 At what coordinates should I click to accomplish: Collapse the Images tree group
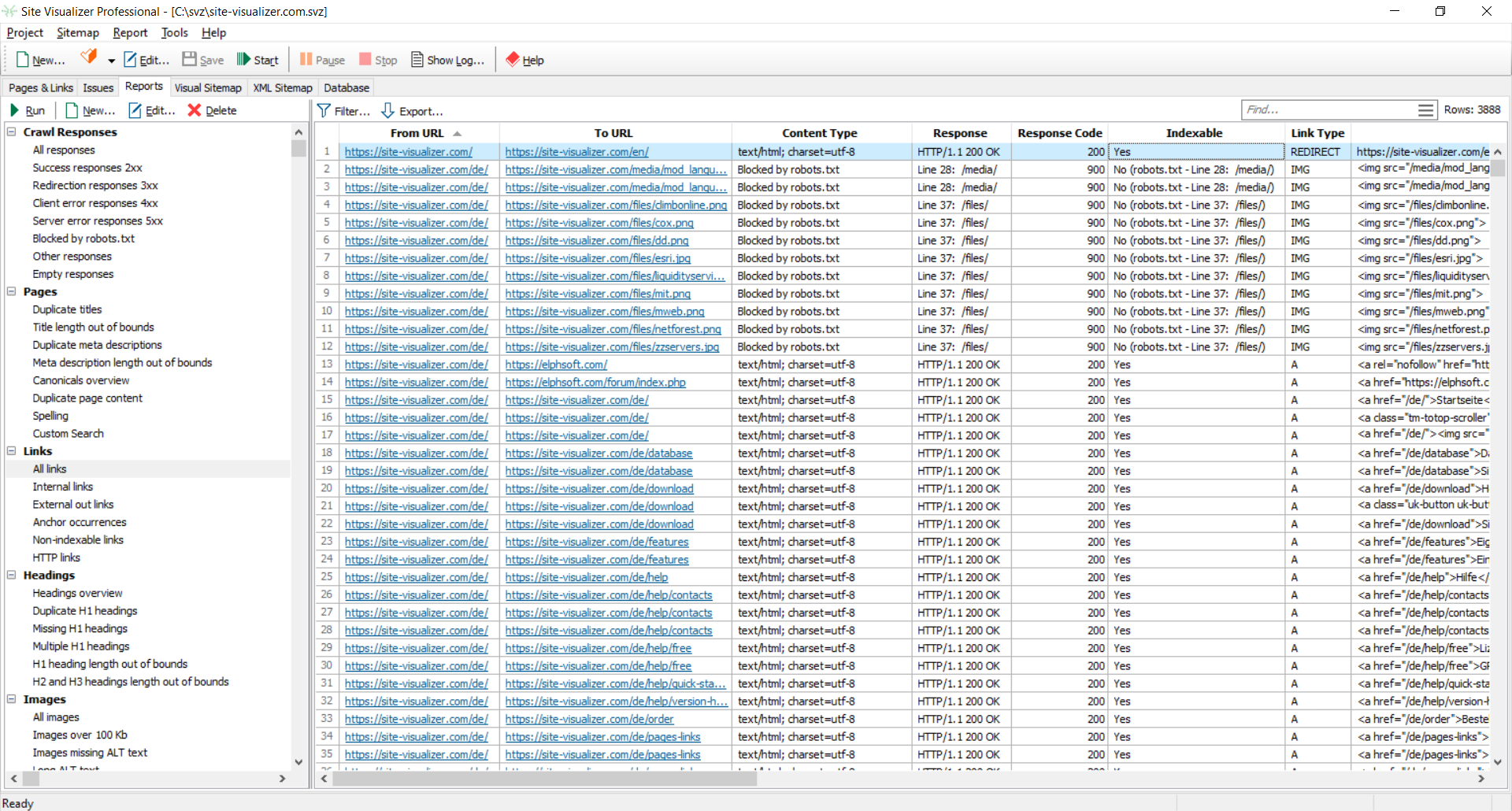tap(12, 699)
